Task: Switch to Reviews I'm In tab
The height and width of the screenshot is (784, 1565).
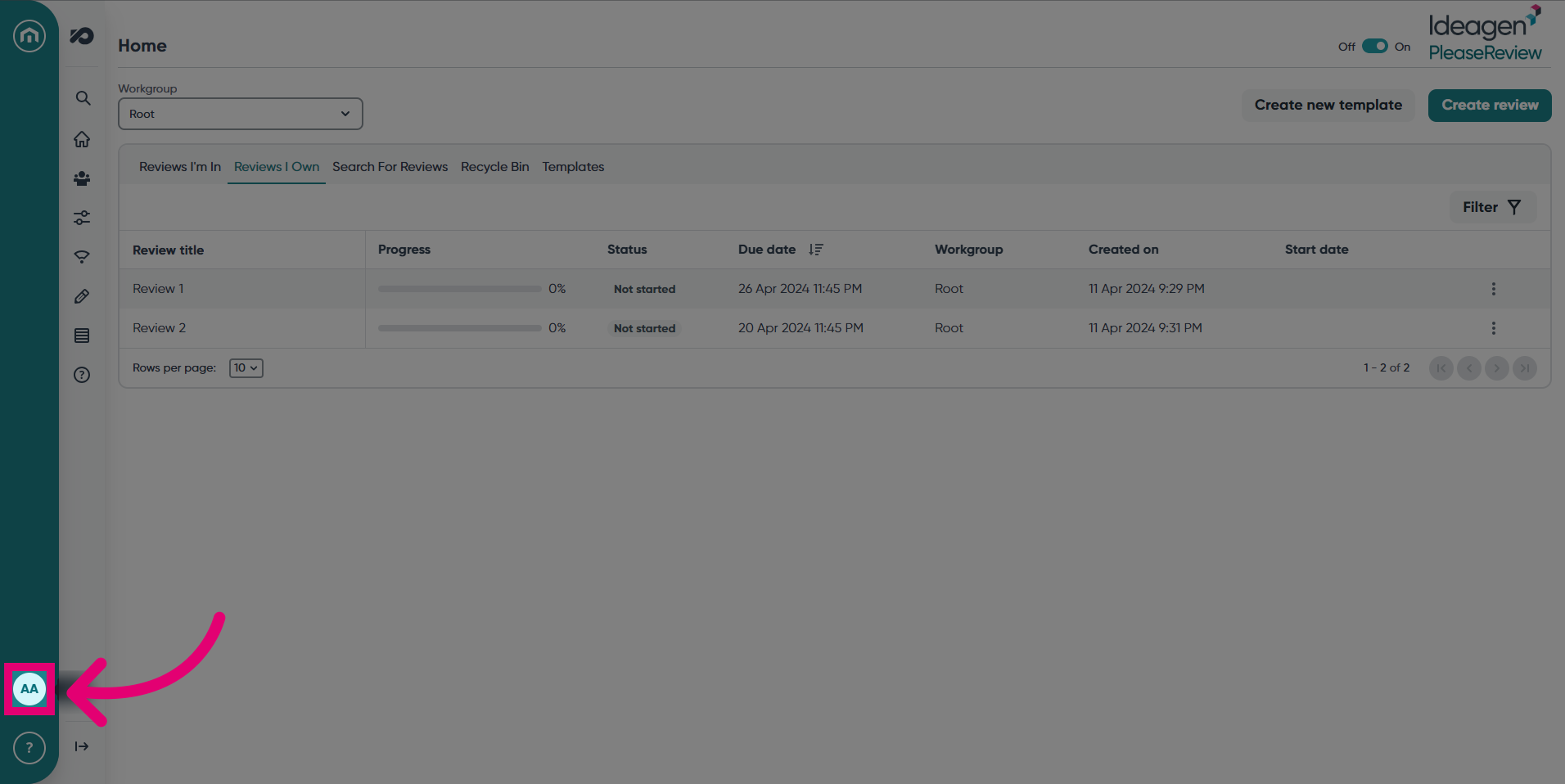Action: pyautogui.click(x=180, y=167)
